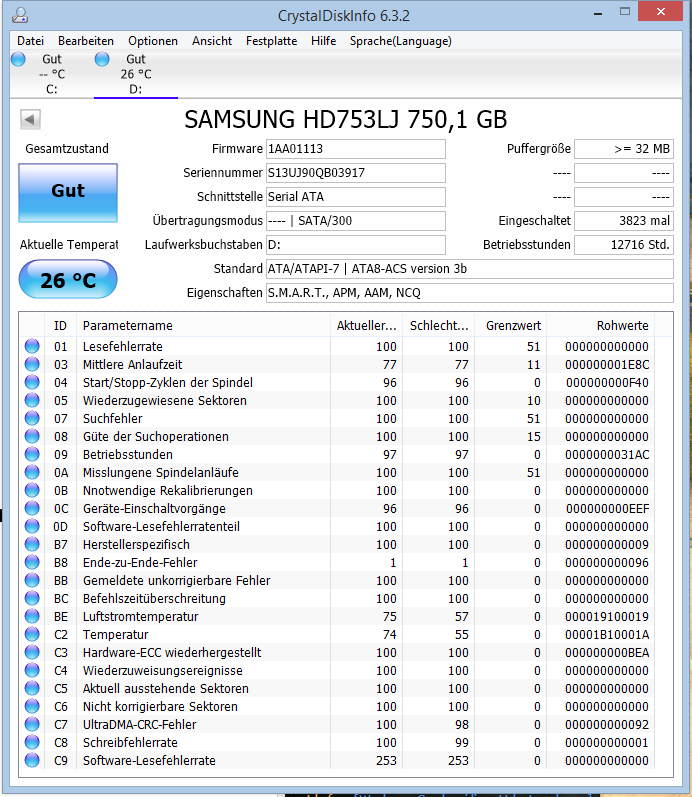Click the Grenzwert column header
This screenshot has height=797, width=692.
[510, 326]
